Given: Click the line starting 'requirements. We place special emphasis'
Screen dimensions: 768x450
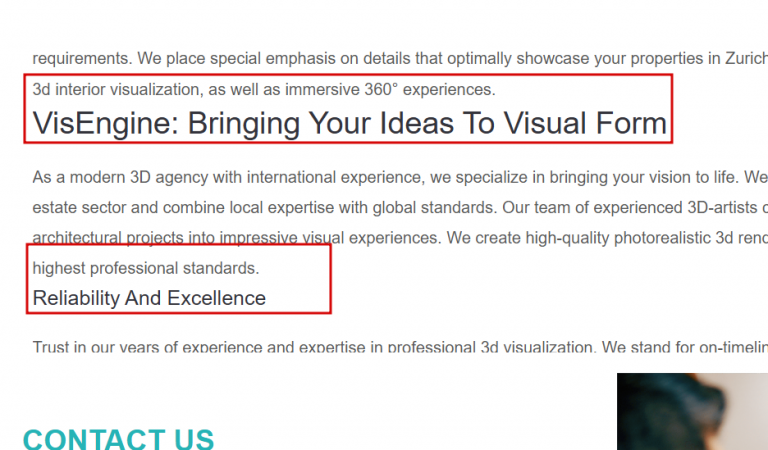Looking at the screenshot, I should [x=400, y=58].
